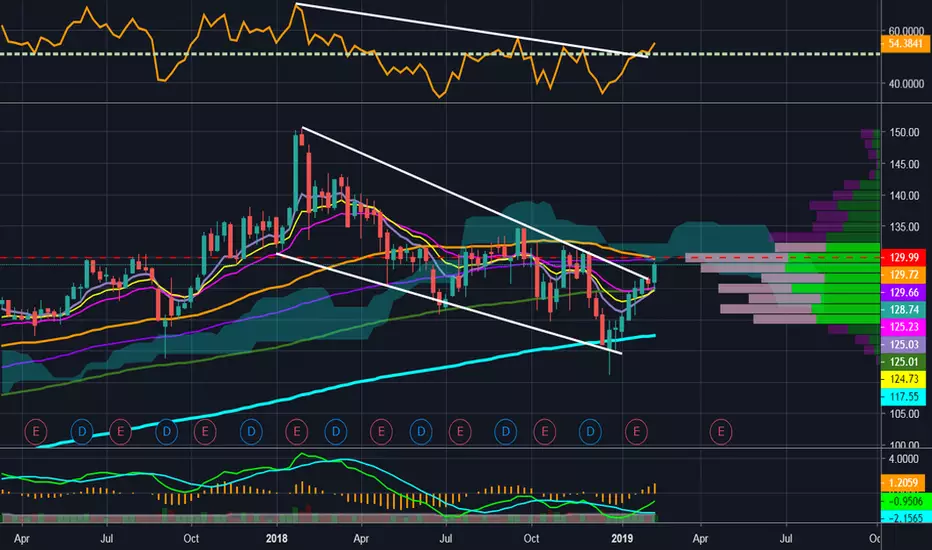This screenshot has width=932, height=550.
Task: Click the 145.00 price axis value
Action: click(905, 164)
